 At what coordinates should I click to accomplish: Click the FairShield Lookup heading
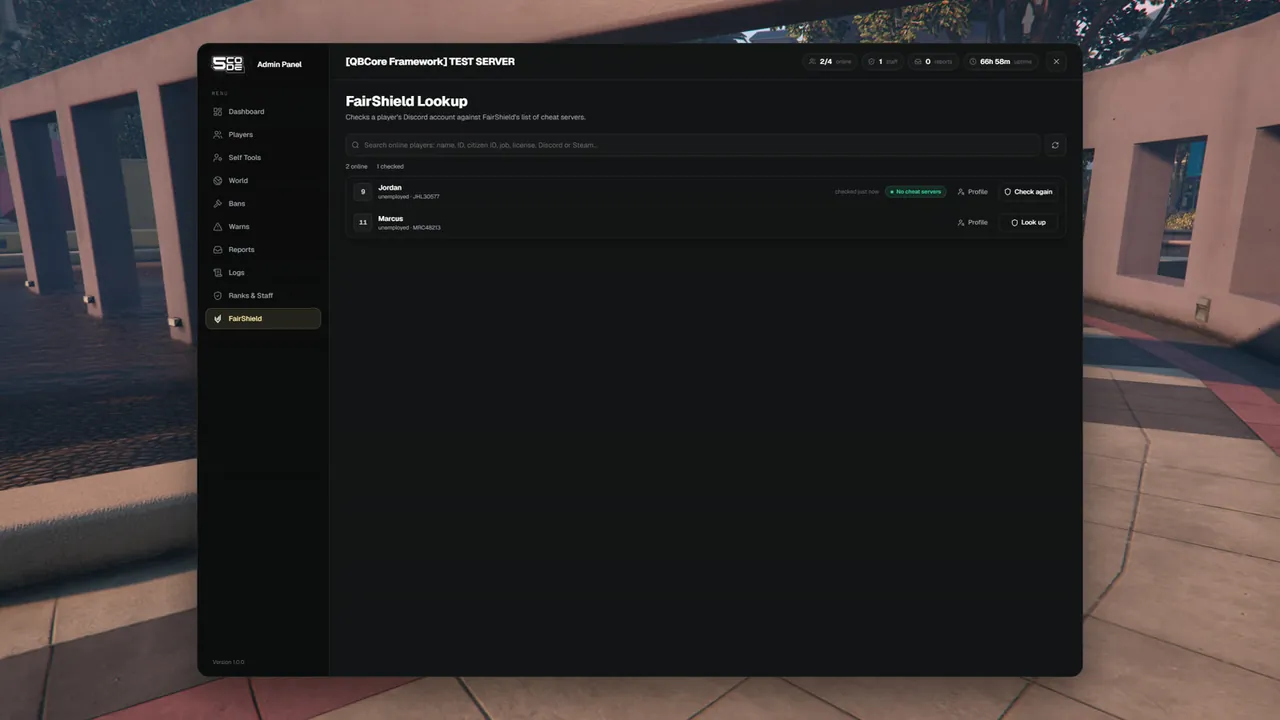(407, 101)
